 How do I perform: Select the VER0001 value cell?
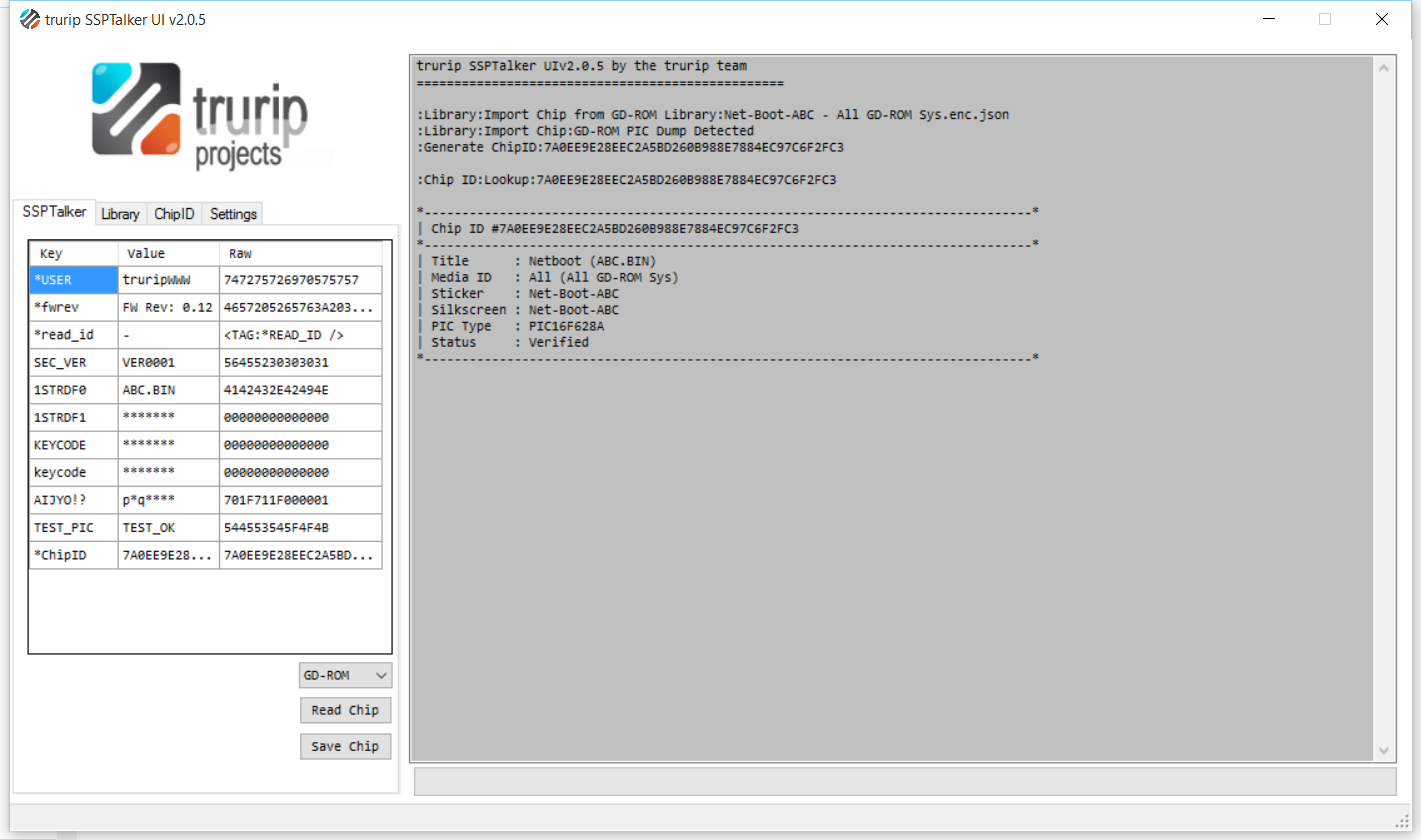pos(169,363)
